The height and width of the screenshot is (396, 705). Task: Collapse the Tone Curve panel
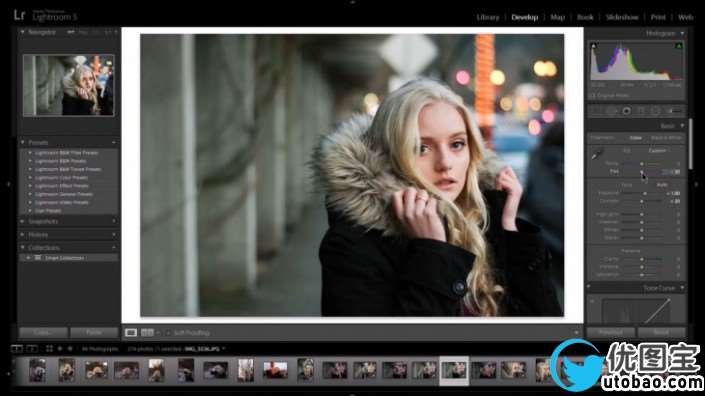[x=683, y=288]
